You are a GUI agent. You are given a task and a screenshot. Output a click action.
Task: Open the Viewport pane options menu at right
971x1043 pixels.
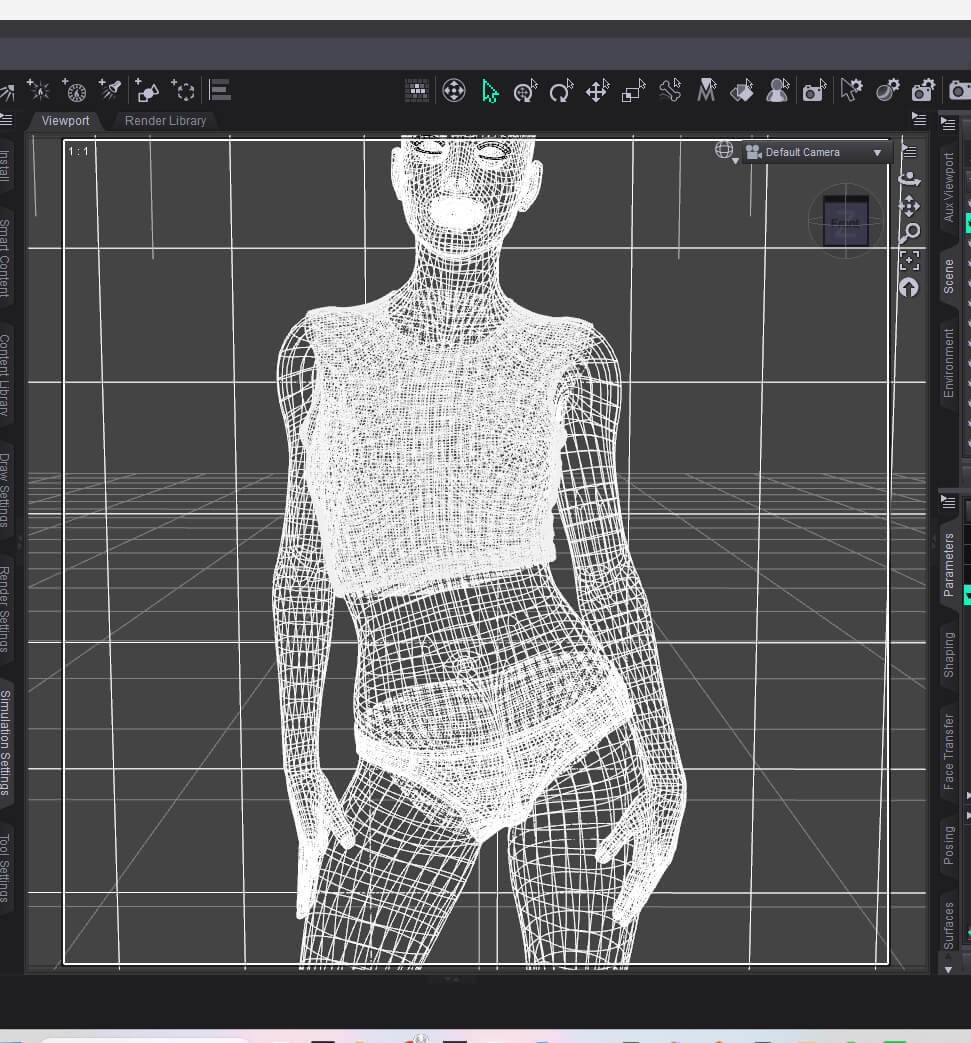coord(919,119)
